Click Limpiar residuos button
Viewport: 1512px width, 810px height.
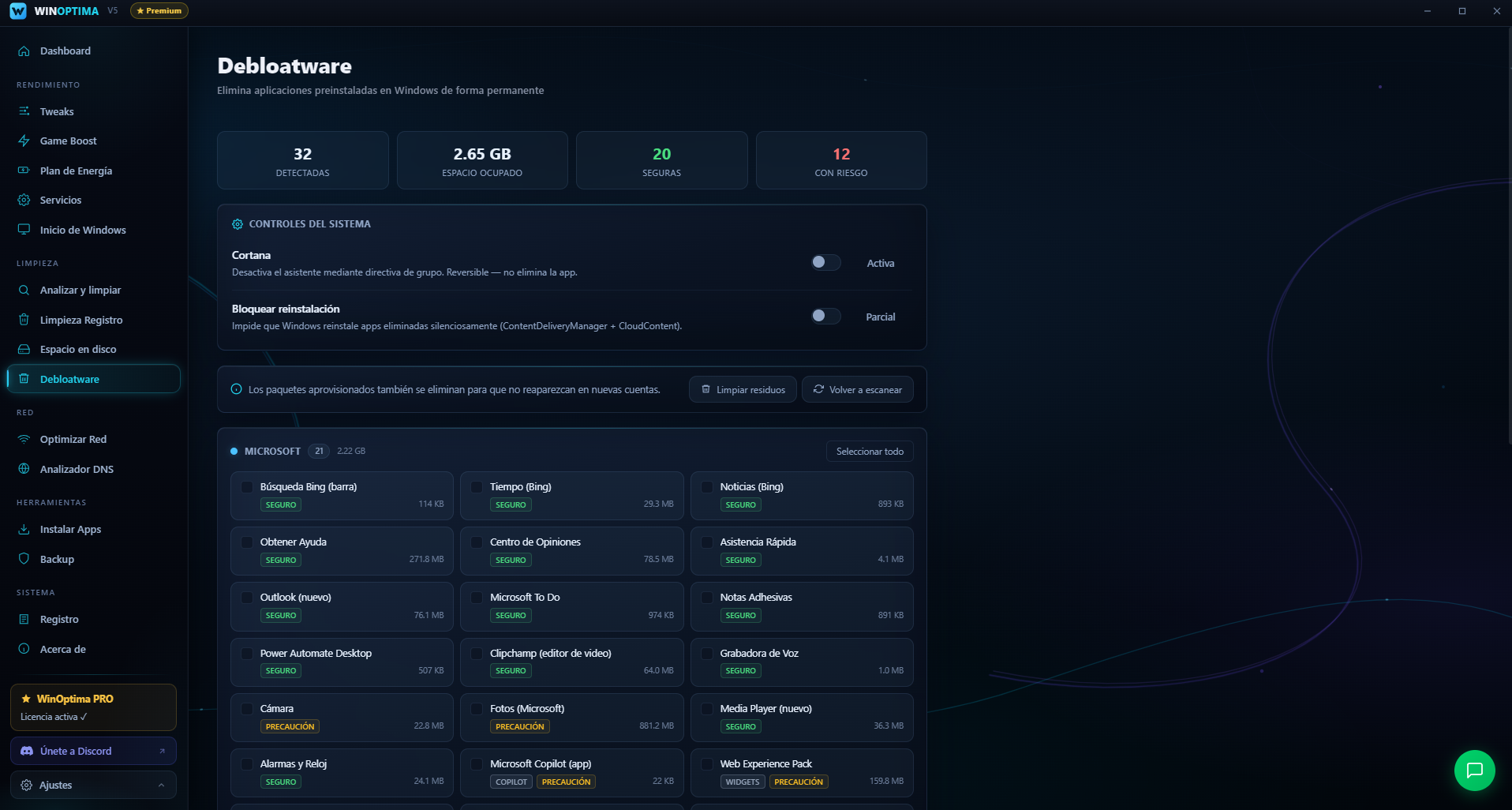tap(743, 389)
